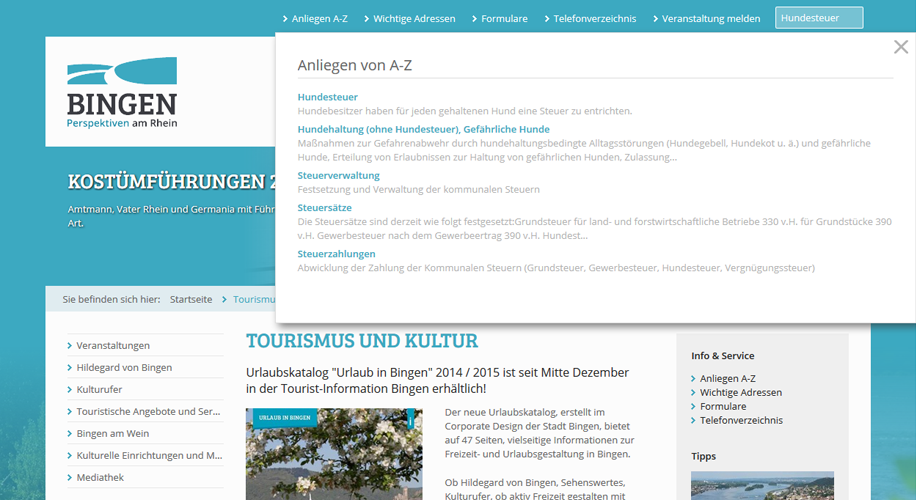Click the Bingen logo
Viewport: 916px width, 500px height.
coord(122,92)
